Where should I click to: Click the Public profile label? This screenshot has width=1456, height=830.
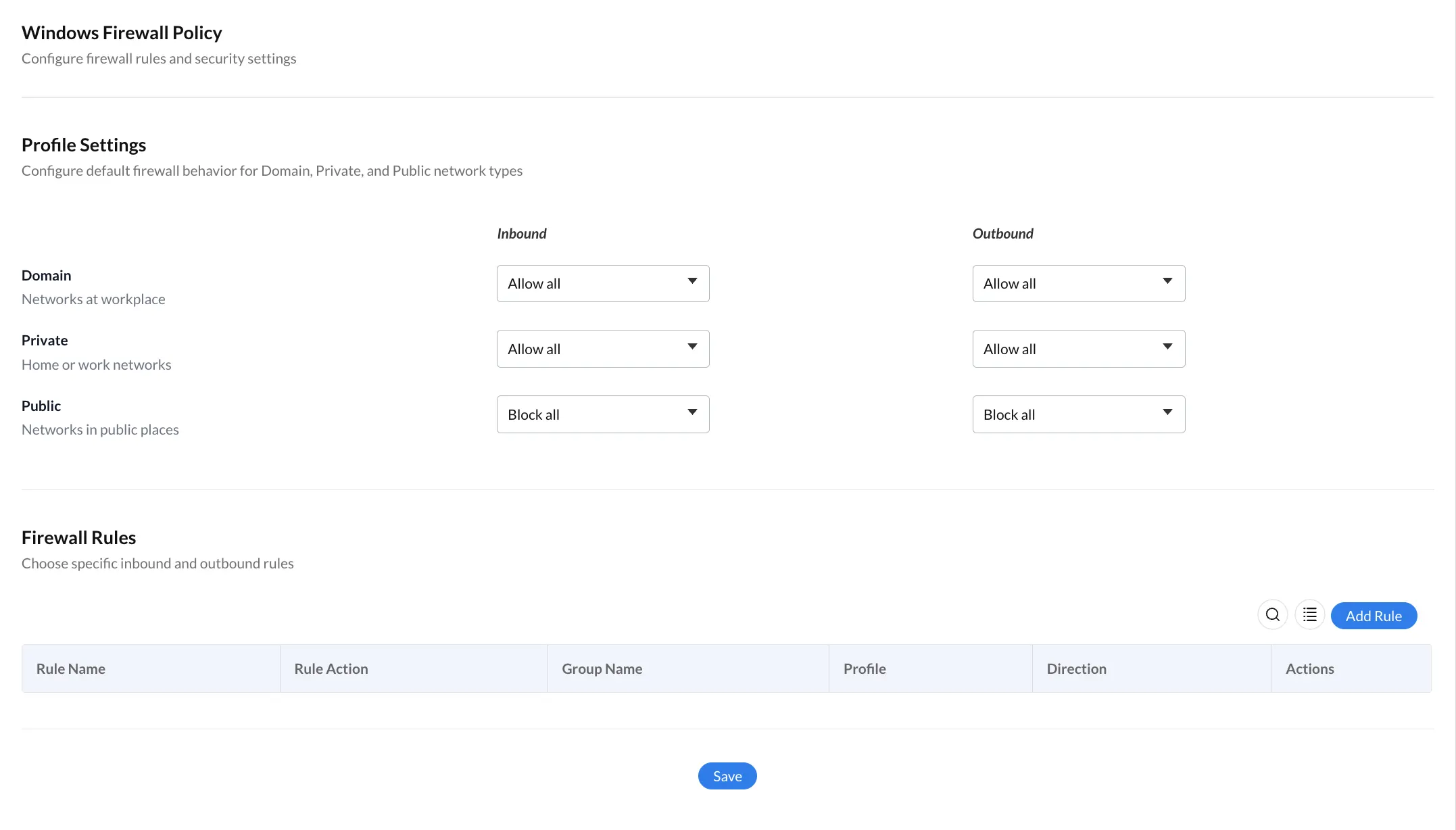pyautogui.click(x=41, y=406)
